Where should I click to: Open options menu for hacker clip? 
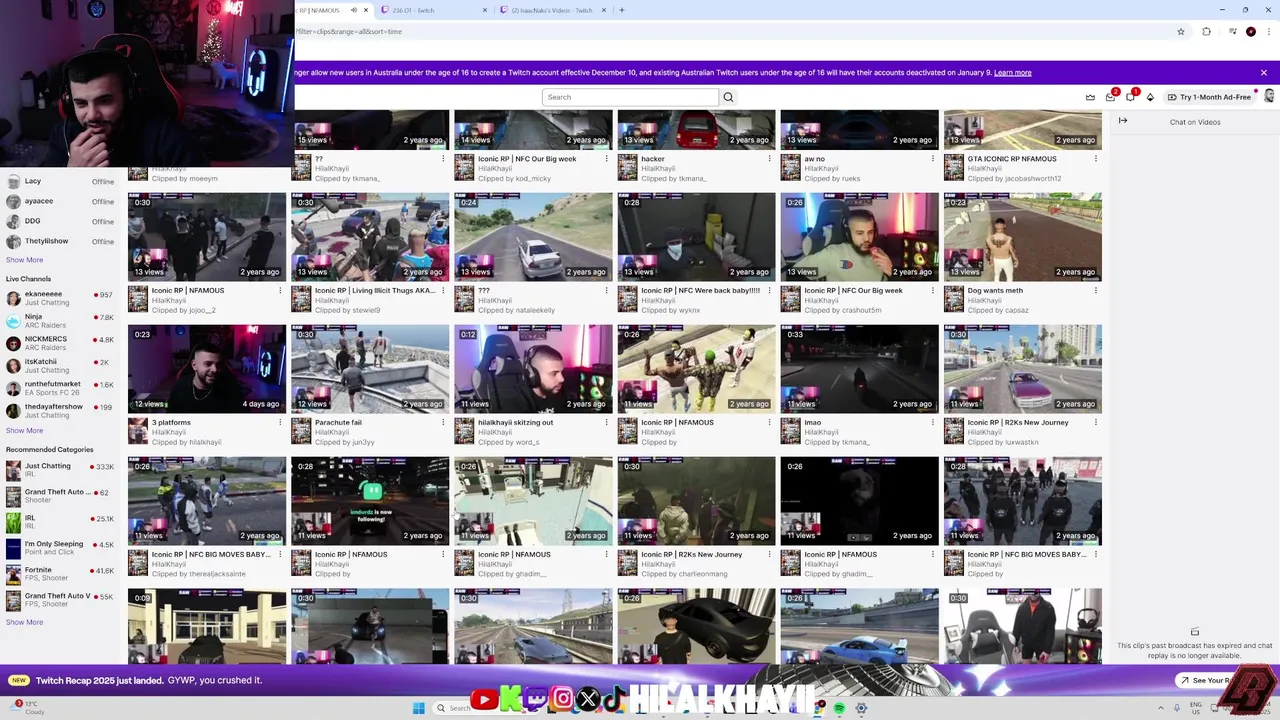point(769,159)
